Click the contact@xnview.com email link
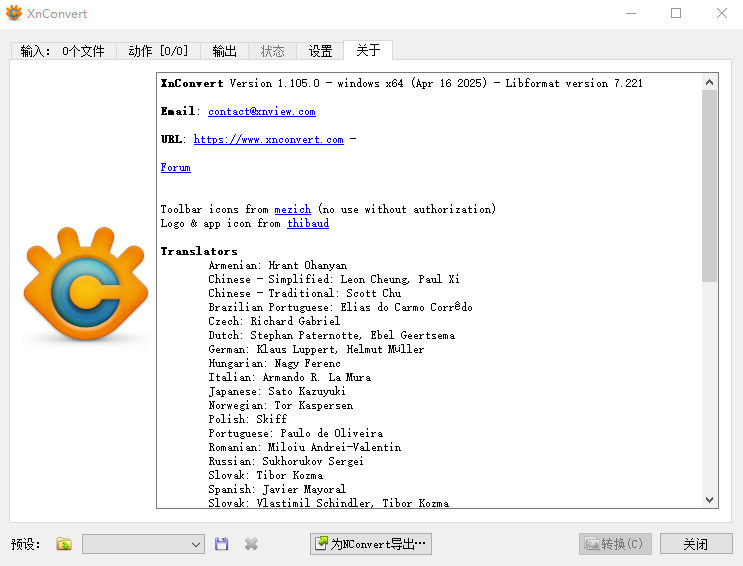This screenshot has height=566, width=743. coord(261,112)
